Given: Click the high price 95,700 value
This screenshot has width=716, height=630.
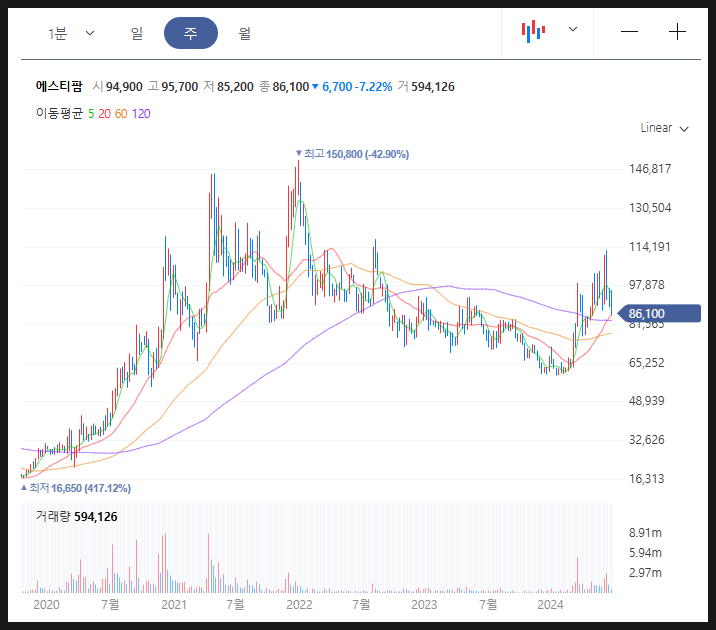Looking at the screenshot, I should coord(180,87).
